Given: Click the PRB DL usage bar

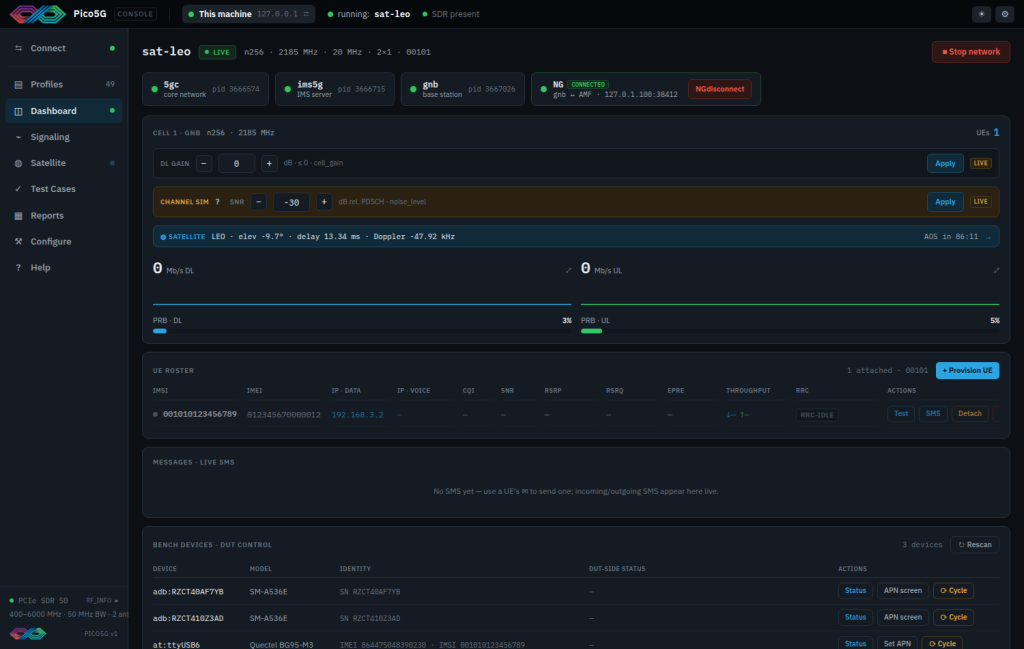Looking at the screenshot, I should pos(362,331).
